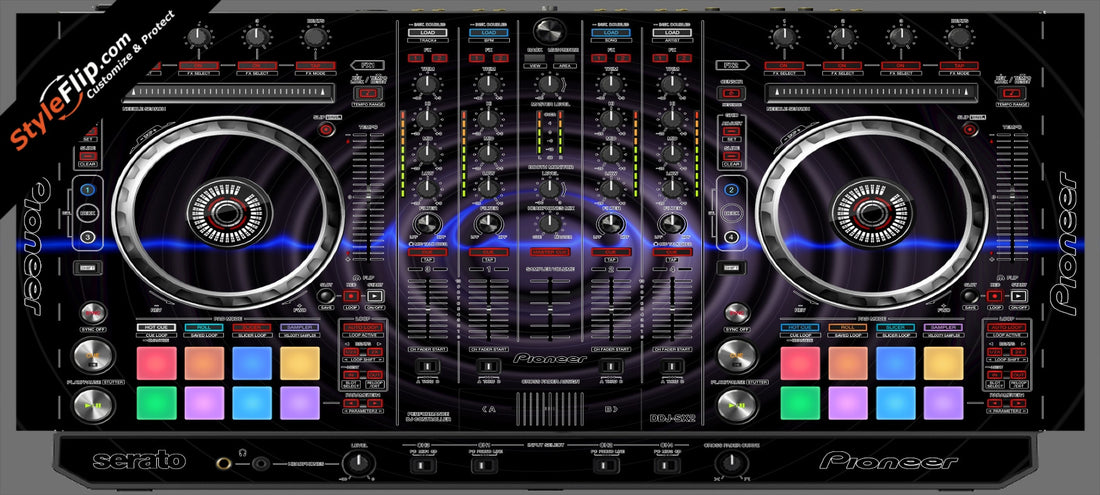Screen dimensions: 1100x495
Task: Click the left deck key lock/tempo range button
Action: [x=366, y=94]
